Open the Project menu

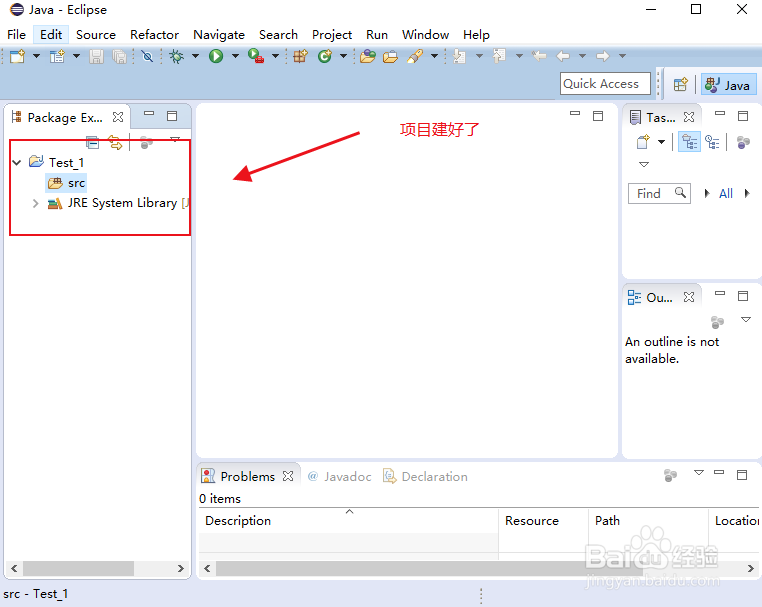click(x=332, y=35)
